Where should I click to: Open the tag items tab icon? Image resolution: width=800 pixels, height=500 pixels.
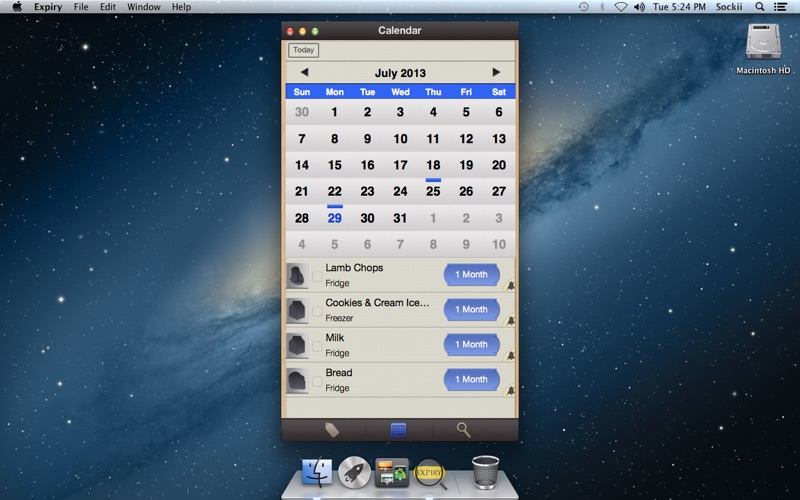click(x=332, y=430)
